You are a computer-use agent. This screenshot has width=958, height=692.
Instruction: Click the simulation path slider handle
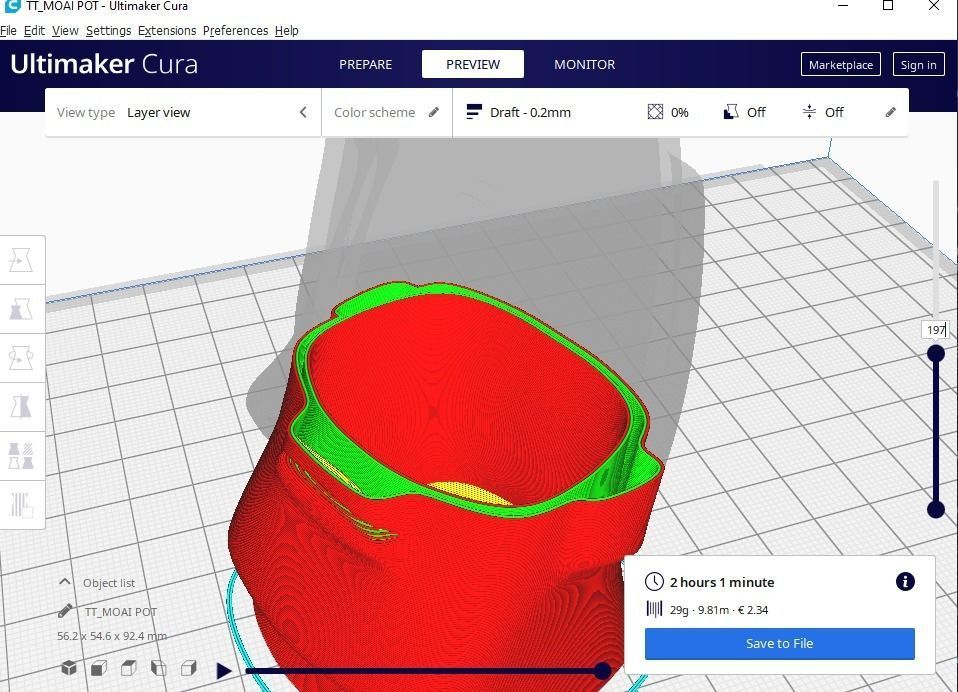(602, 671)
